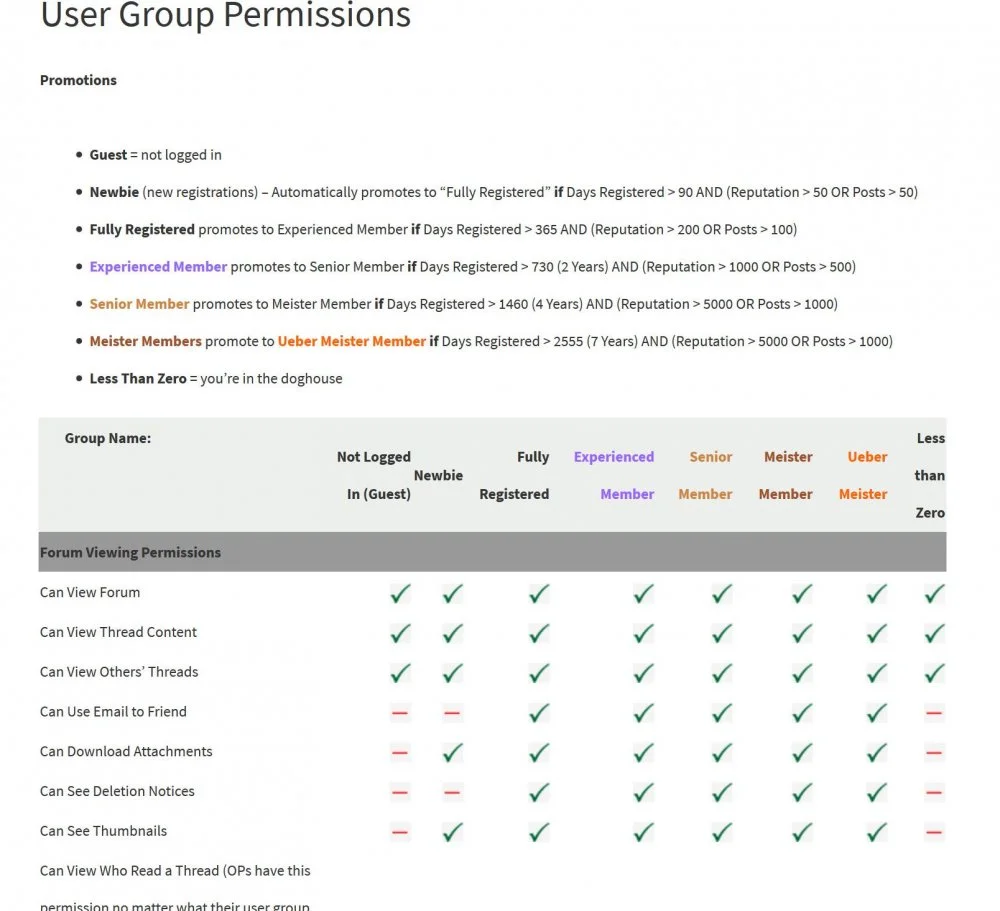
Task: Click the Not Logged In (Guest) column header
Action: [x=374, y=475]
